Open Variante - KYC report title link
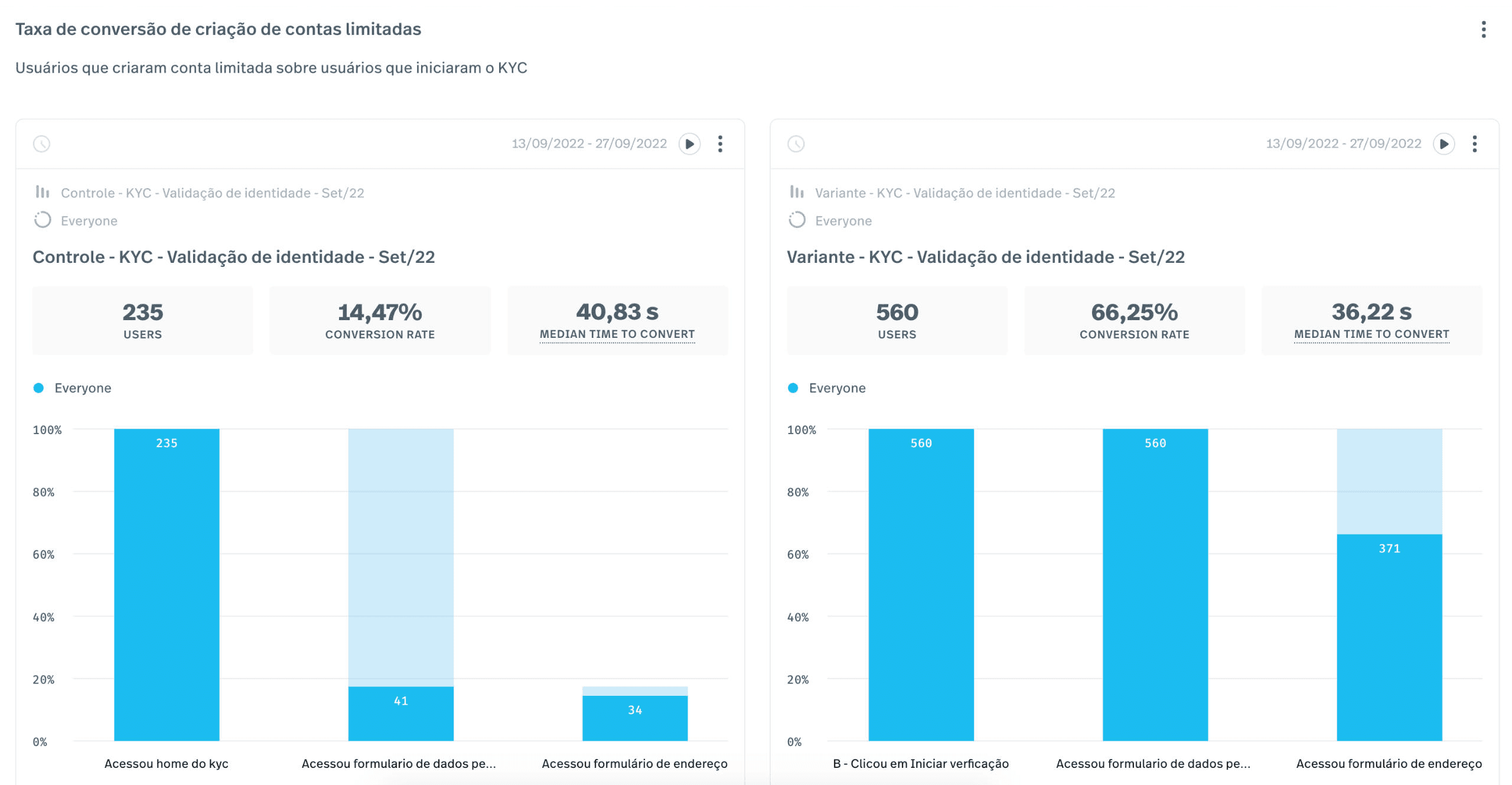 pyautogui.click(x=985, y=257)
